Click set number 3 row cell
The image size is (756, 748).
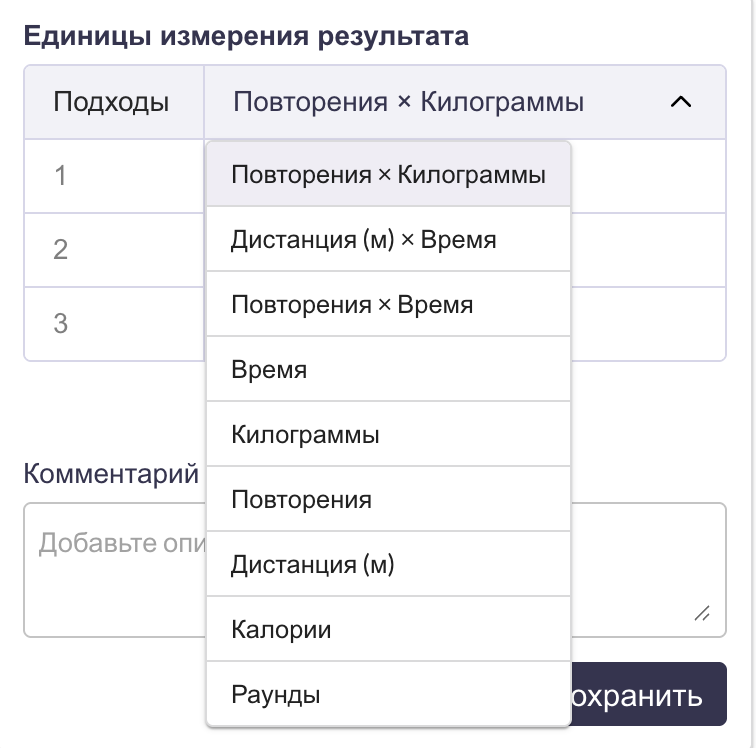tap(61, 324)
